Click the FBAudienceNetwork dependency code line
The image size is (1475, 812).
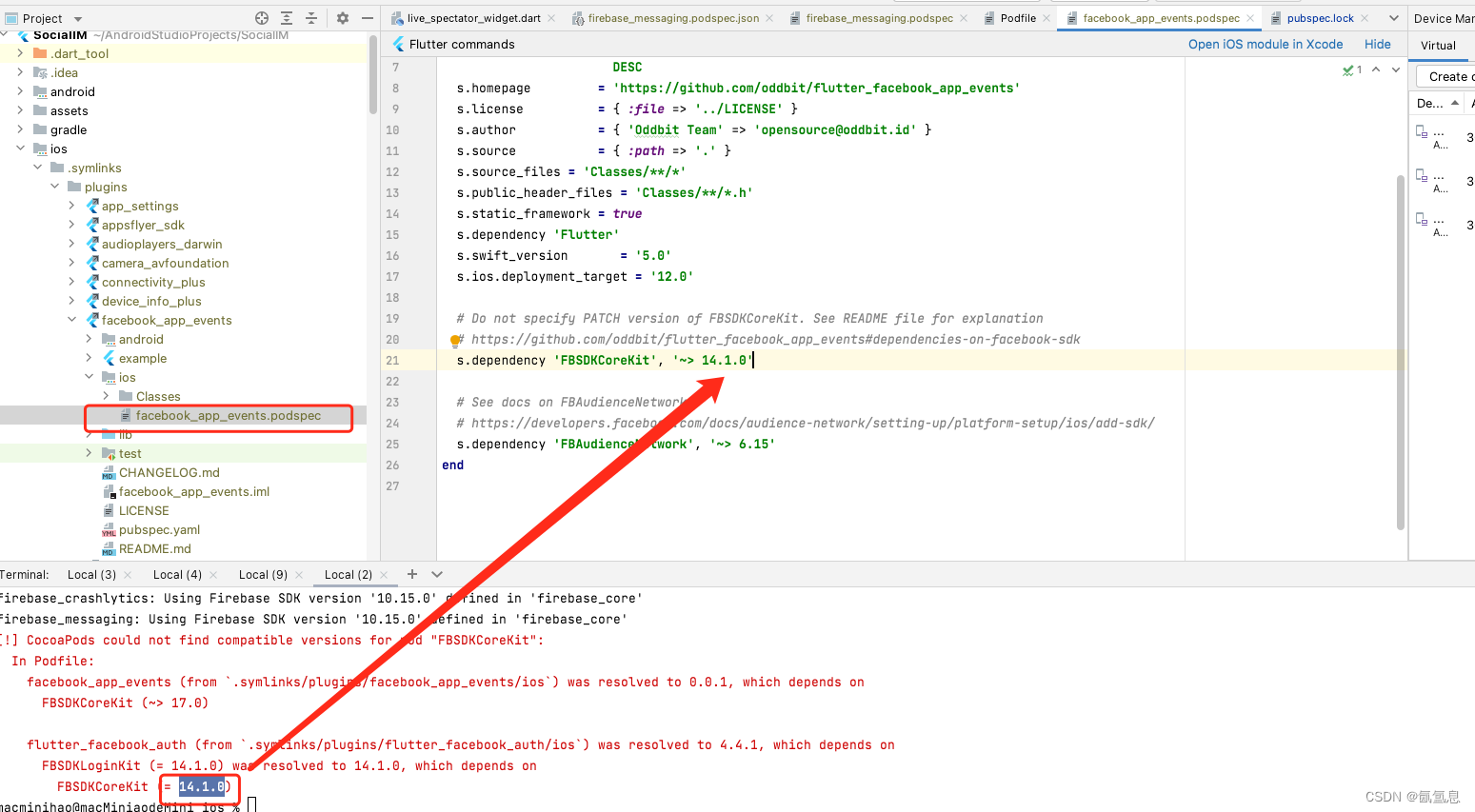coord(615,445)
